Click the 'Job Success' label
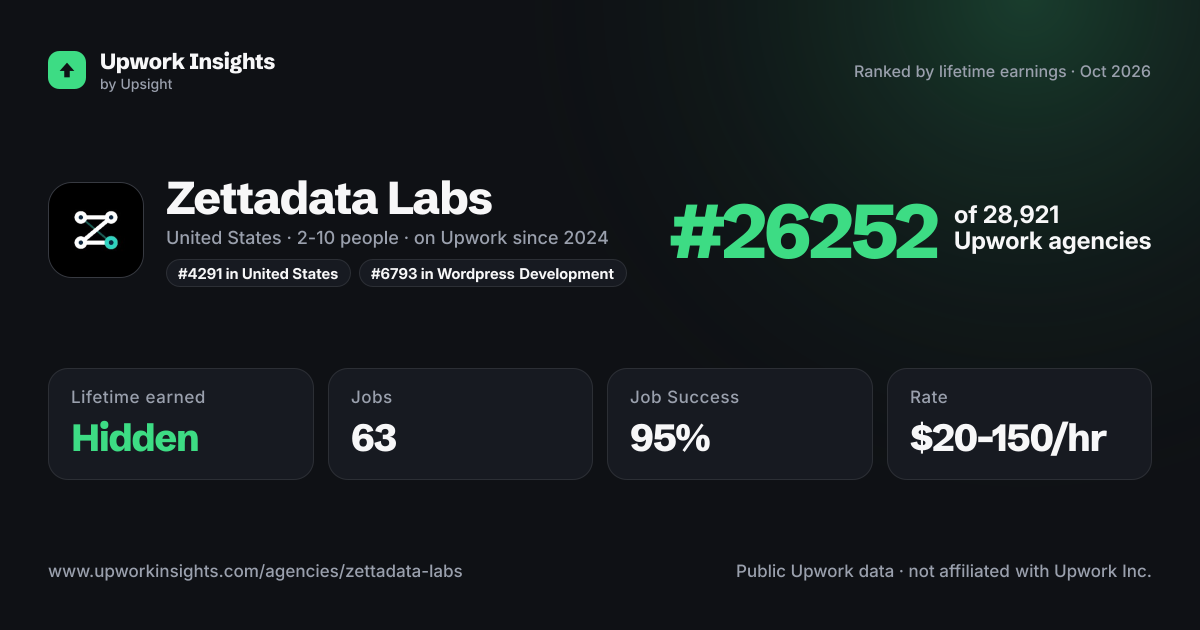The height and width of the screenshot is (630, 1200). pyautogui.click(x=684, y=397)
